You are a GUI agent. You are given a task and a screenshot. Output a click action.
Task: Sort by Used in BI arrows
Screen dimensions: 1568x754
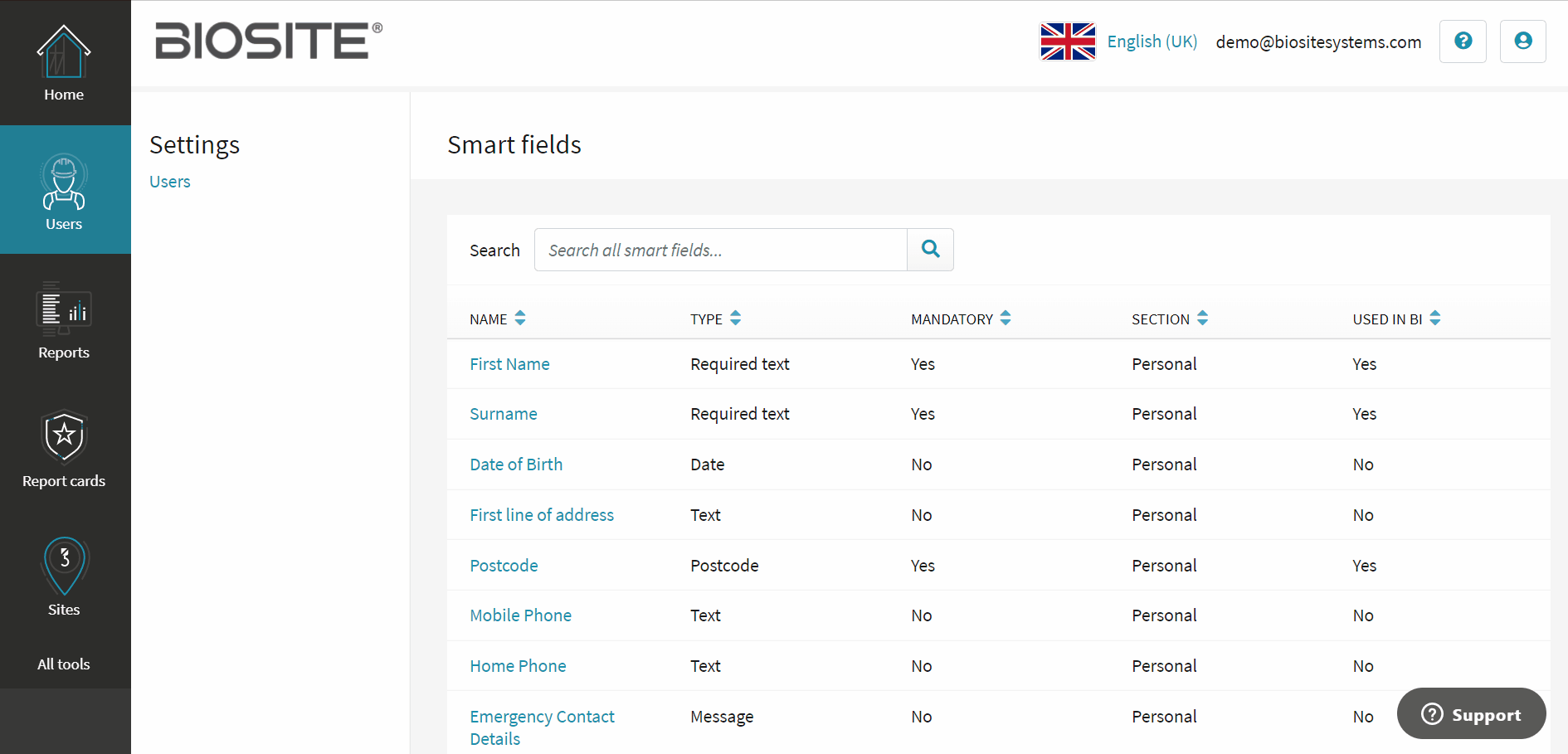[x=1435, y=318]
